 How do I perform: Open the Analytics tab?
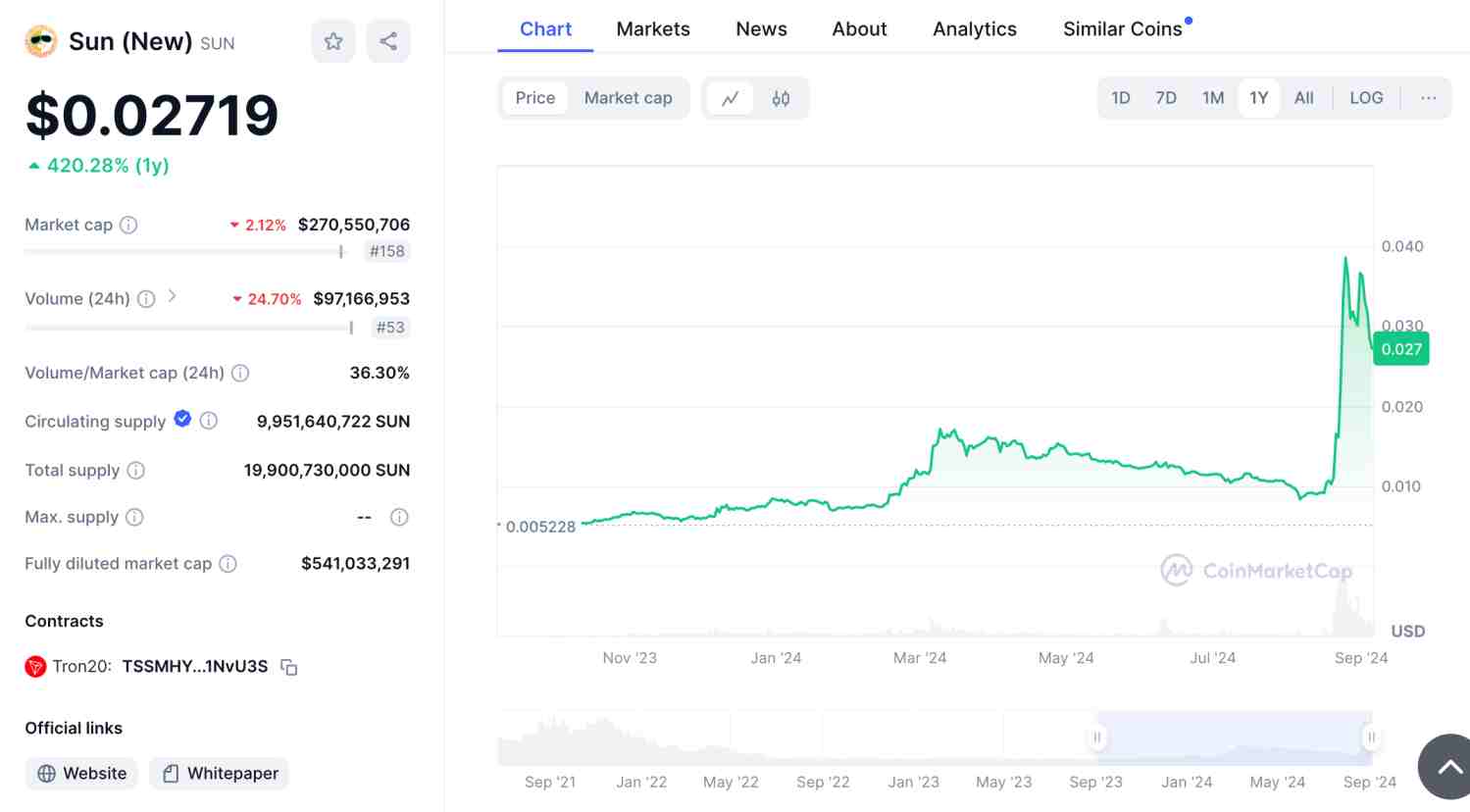(975, 29)
